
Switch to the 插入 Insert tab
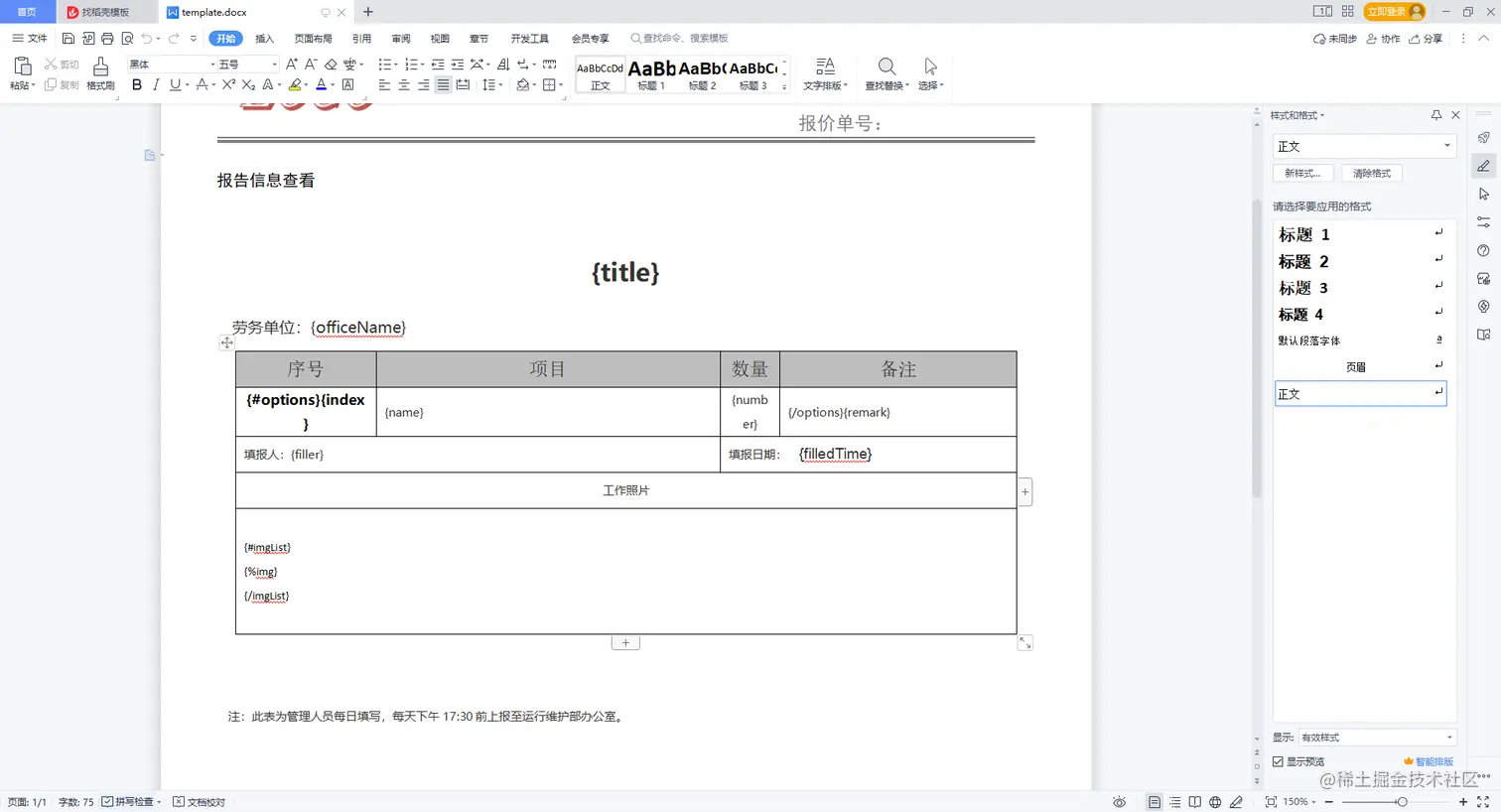(x=264, y=39)
